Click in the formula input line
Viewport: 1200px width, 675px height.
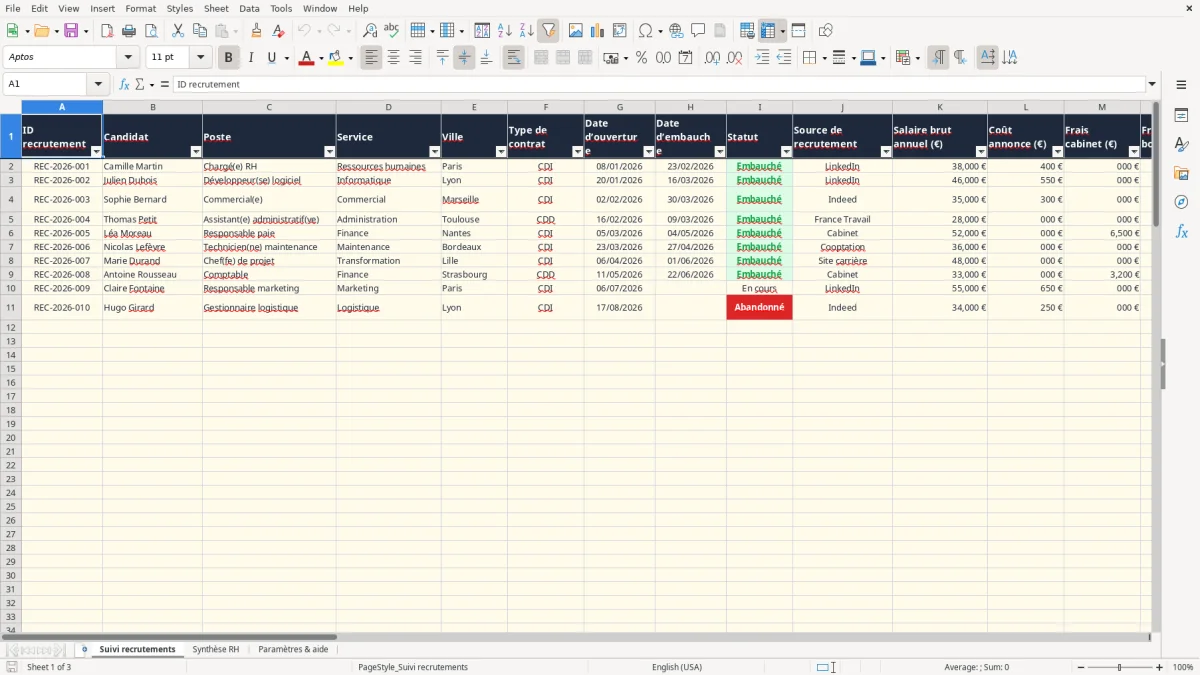(658, 84)
